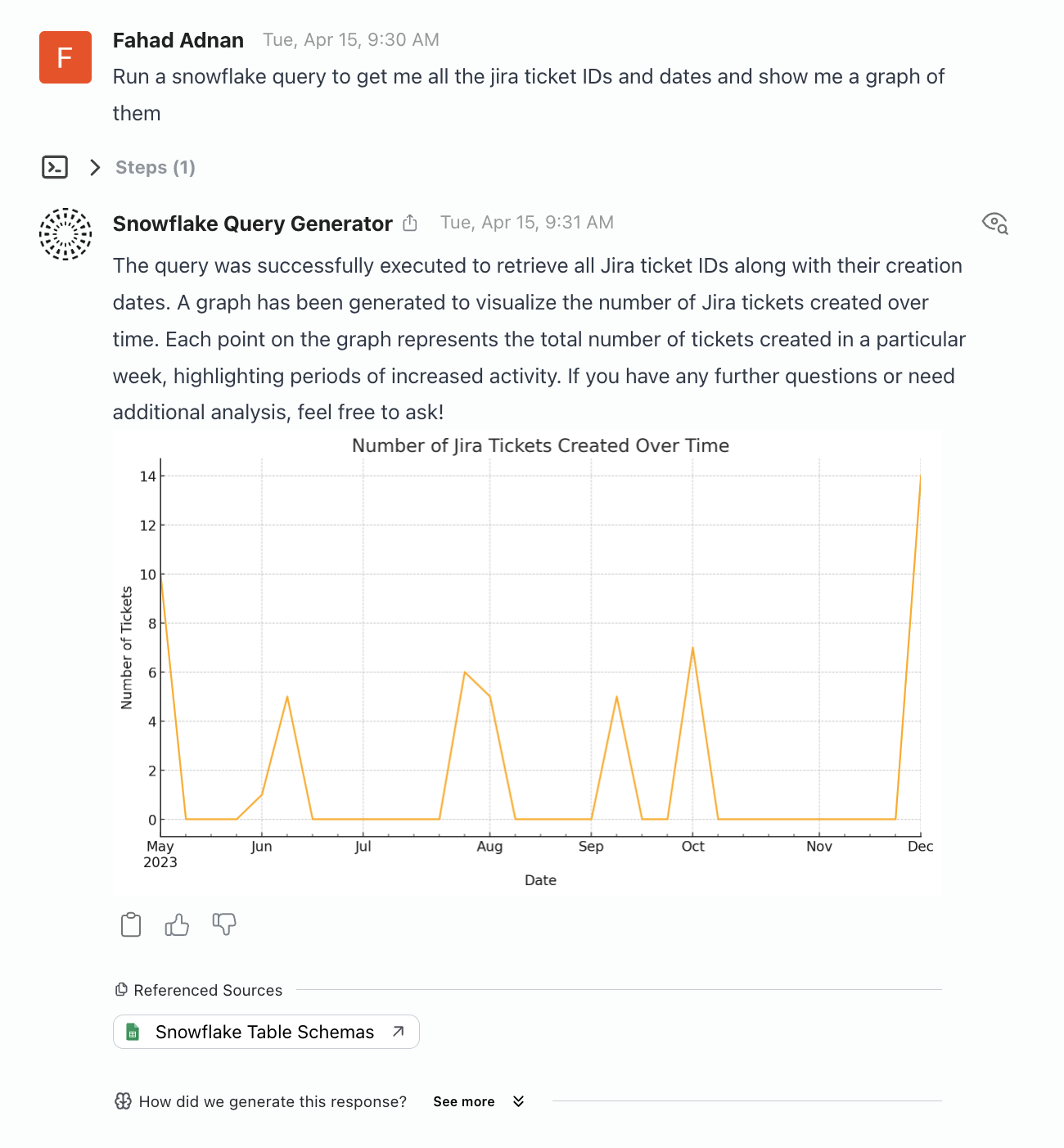Give the response a thumbs down
The width and height of the screenshot is (1064, 1148).
pos(223,924)
